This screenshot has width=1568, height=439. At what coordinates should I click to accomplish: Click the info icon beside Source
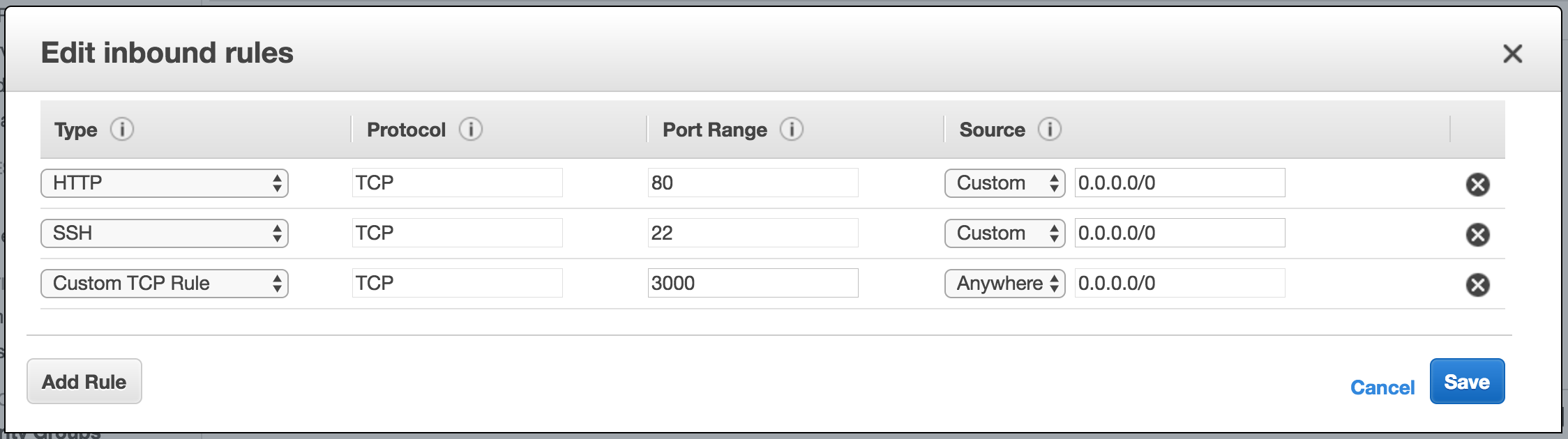click(1050, 130)
